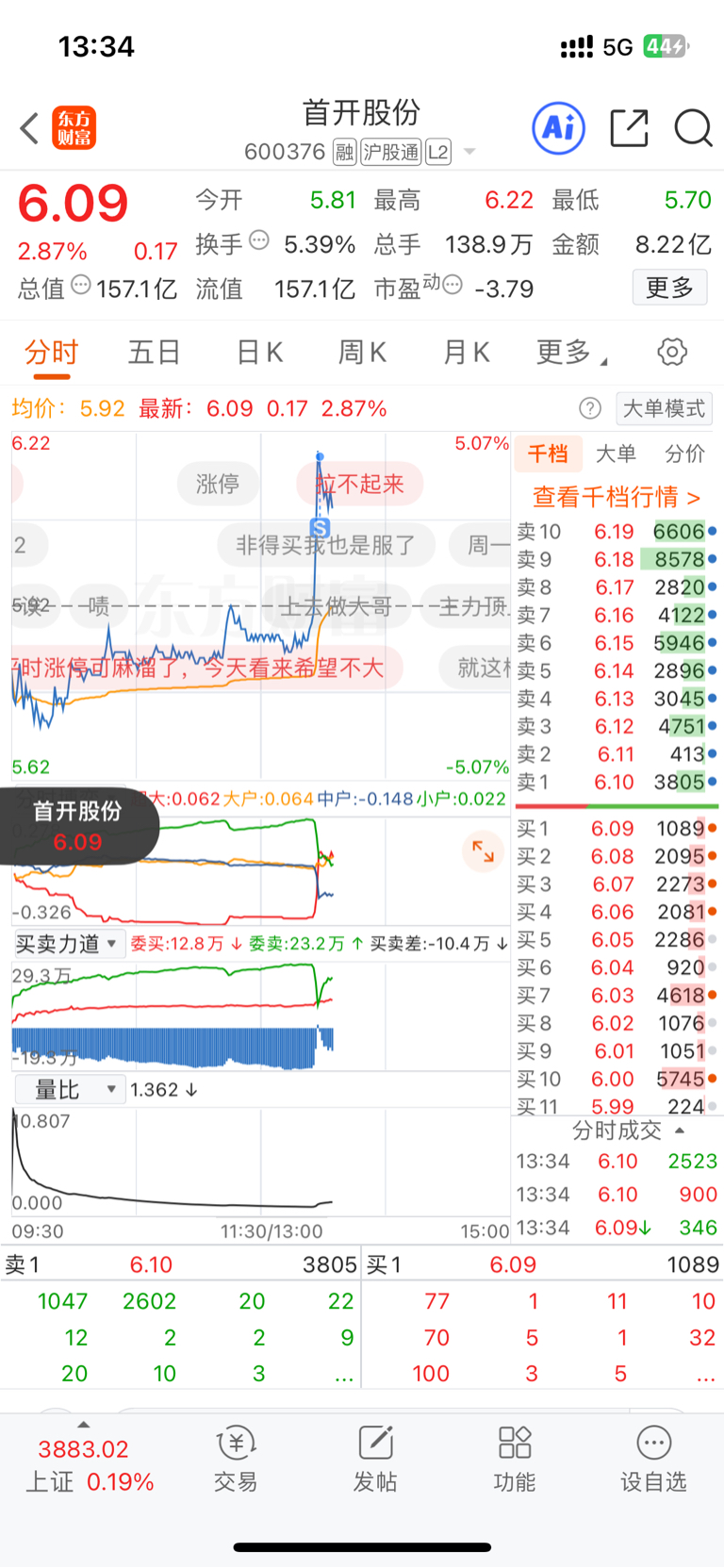Switch to 五日 tab

coord(155,353)
